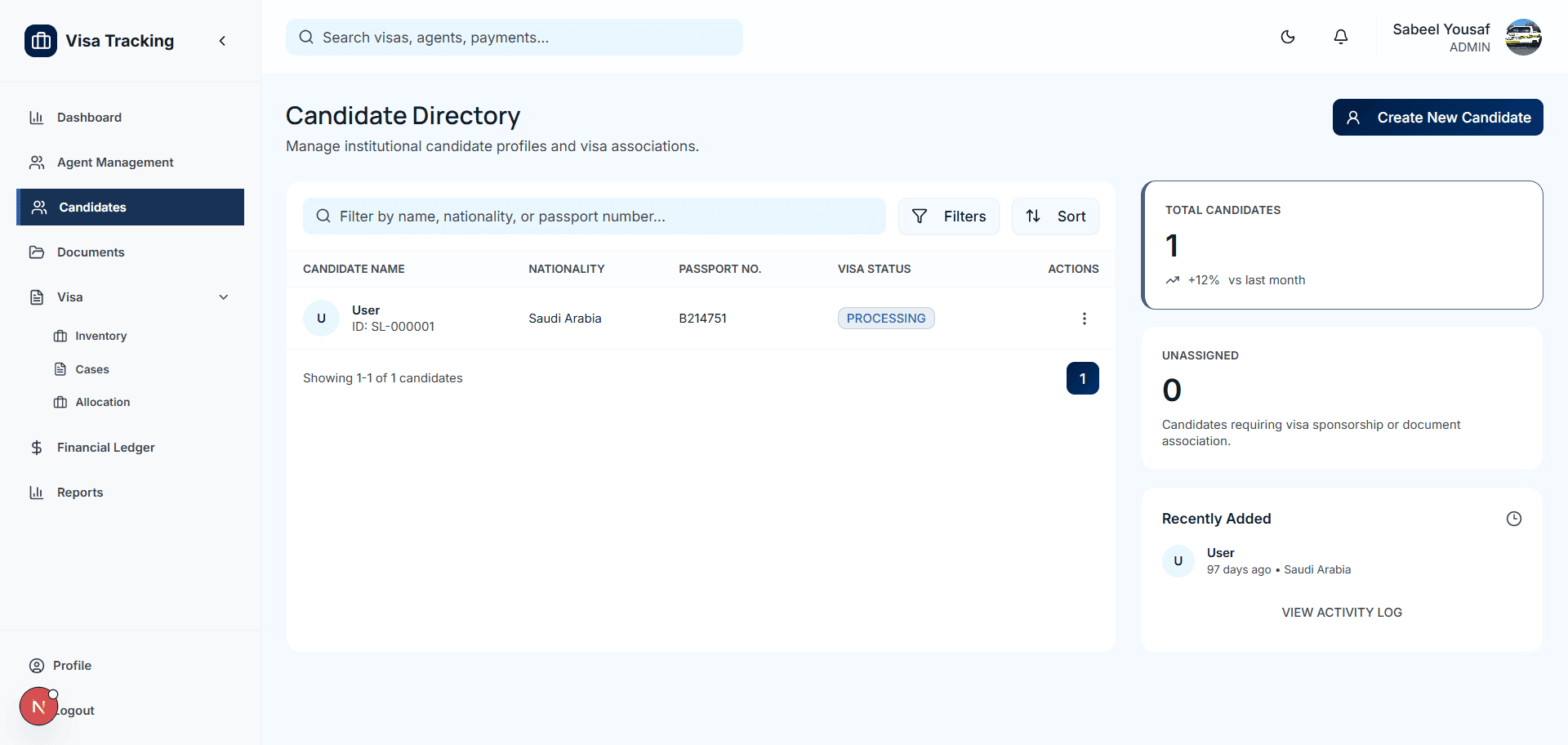Click the U avatar in candidate row
1568x745 pixels.
321,319
